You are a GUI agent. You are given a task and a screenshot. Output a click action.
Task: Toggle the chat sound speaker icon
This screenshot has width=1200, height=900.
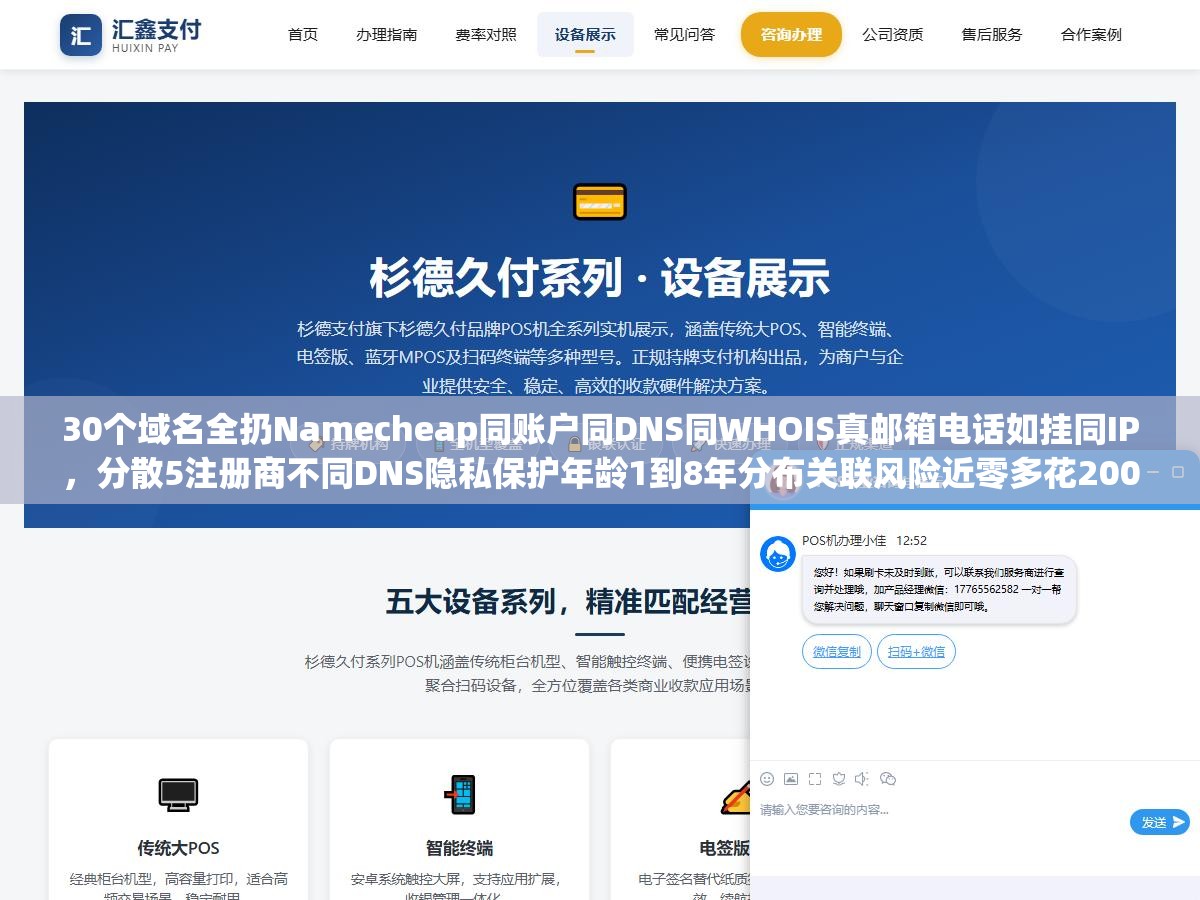(x=863, y=779)
